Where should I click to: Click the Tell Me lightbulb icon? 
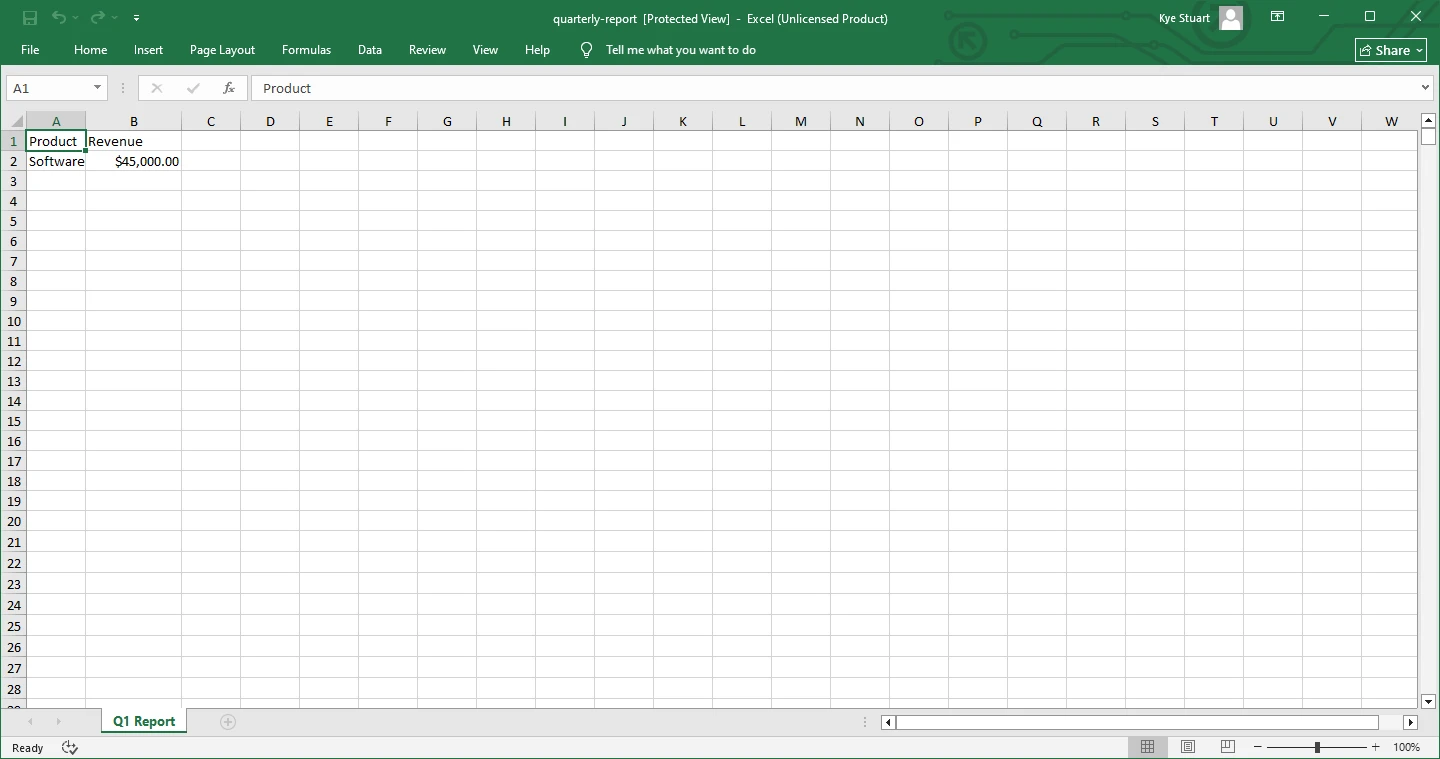pos(587,50)
